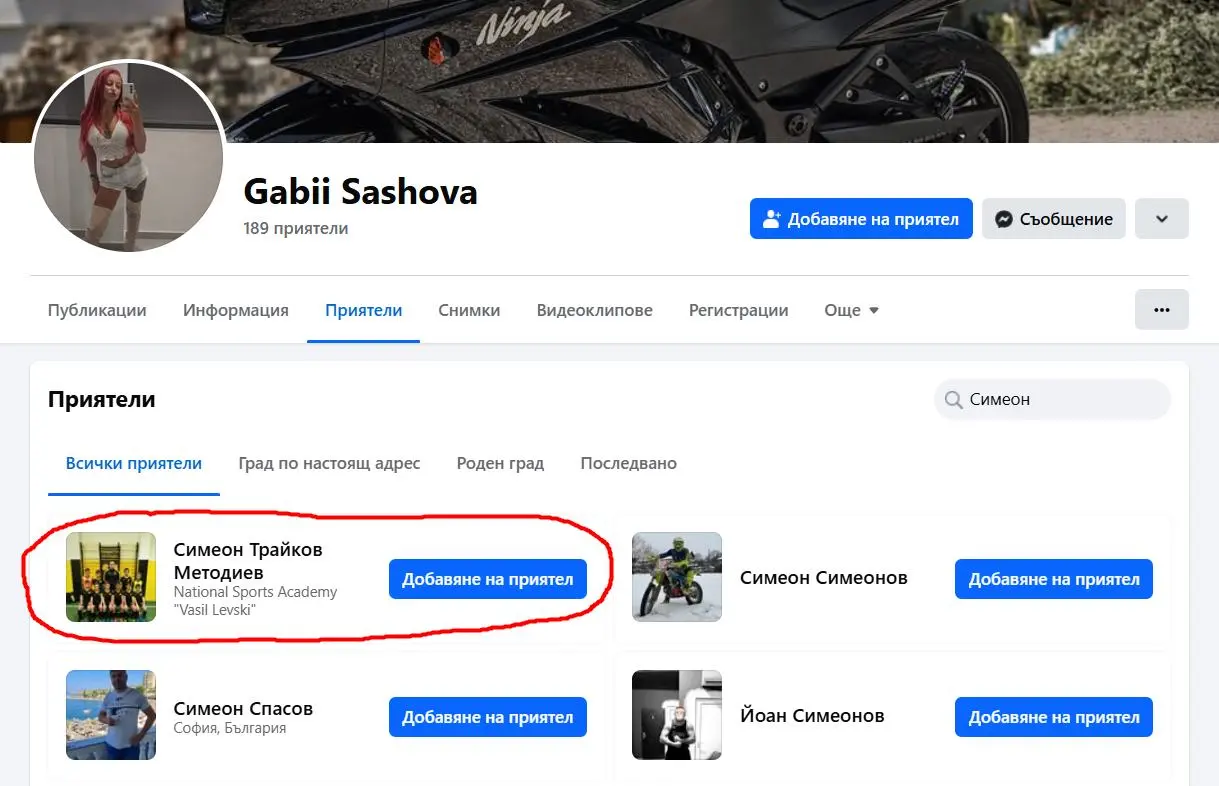The image size is (1219, 786).
Task: Go to the Видеоклипове tab
Action: 594,310
